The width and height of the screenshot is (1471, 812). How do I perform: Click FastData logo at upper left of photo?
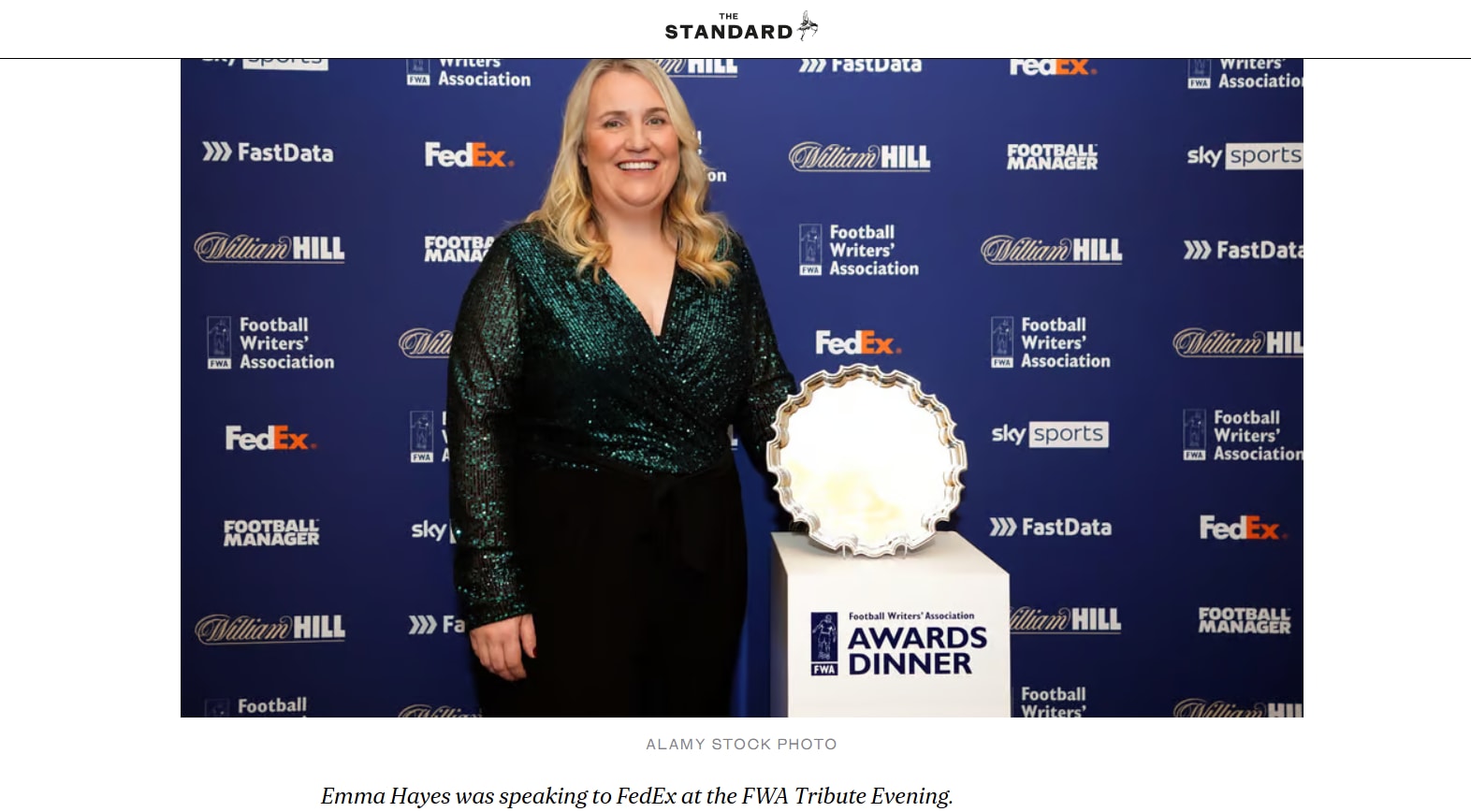coord(268,152)
